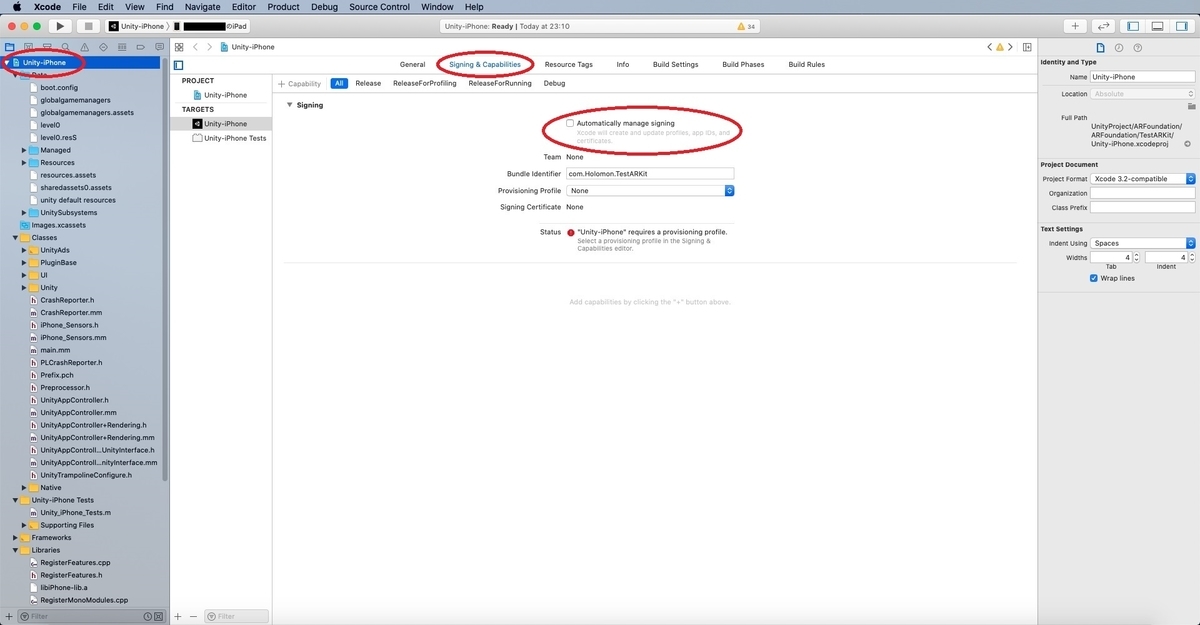Collapse the Signing section
The width and height of the screenshot is (1200, 625).
(x=290, y=105)
